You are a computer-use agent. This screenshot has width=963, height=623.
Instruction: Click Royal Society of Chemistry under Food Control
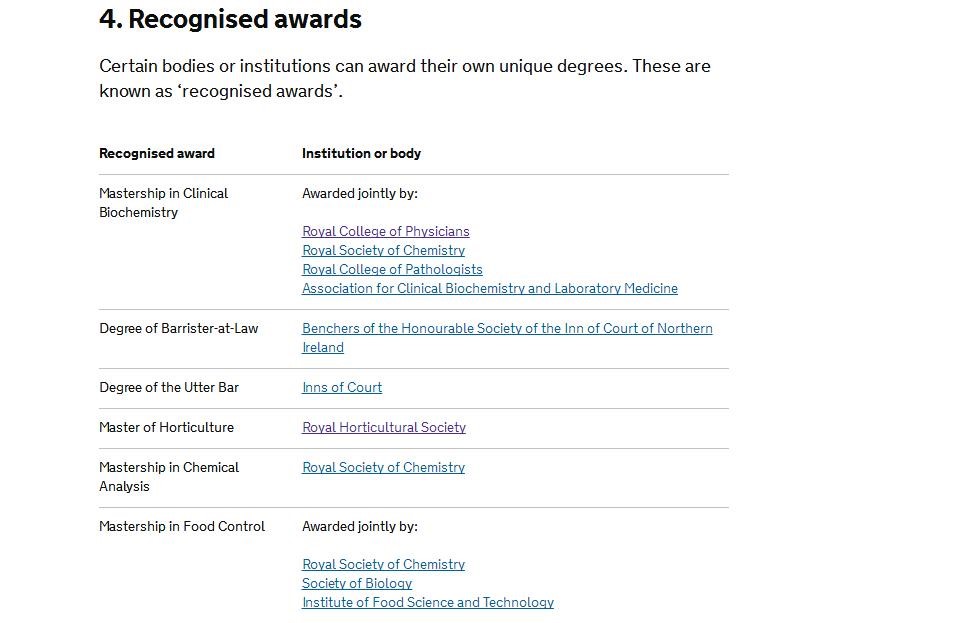(x=383, y=564)
